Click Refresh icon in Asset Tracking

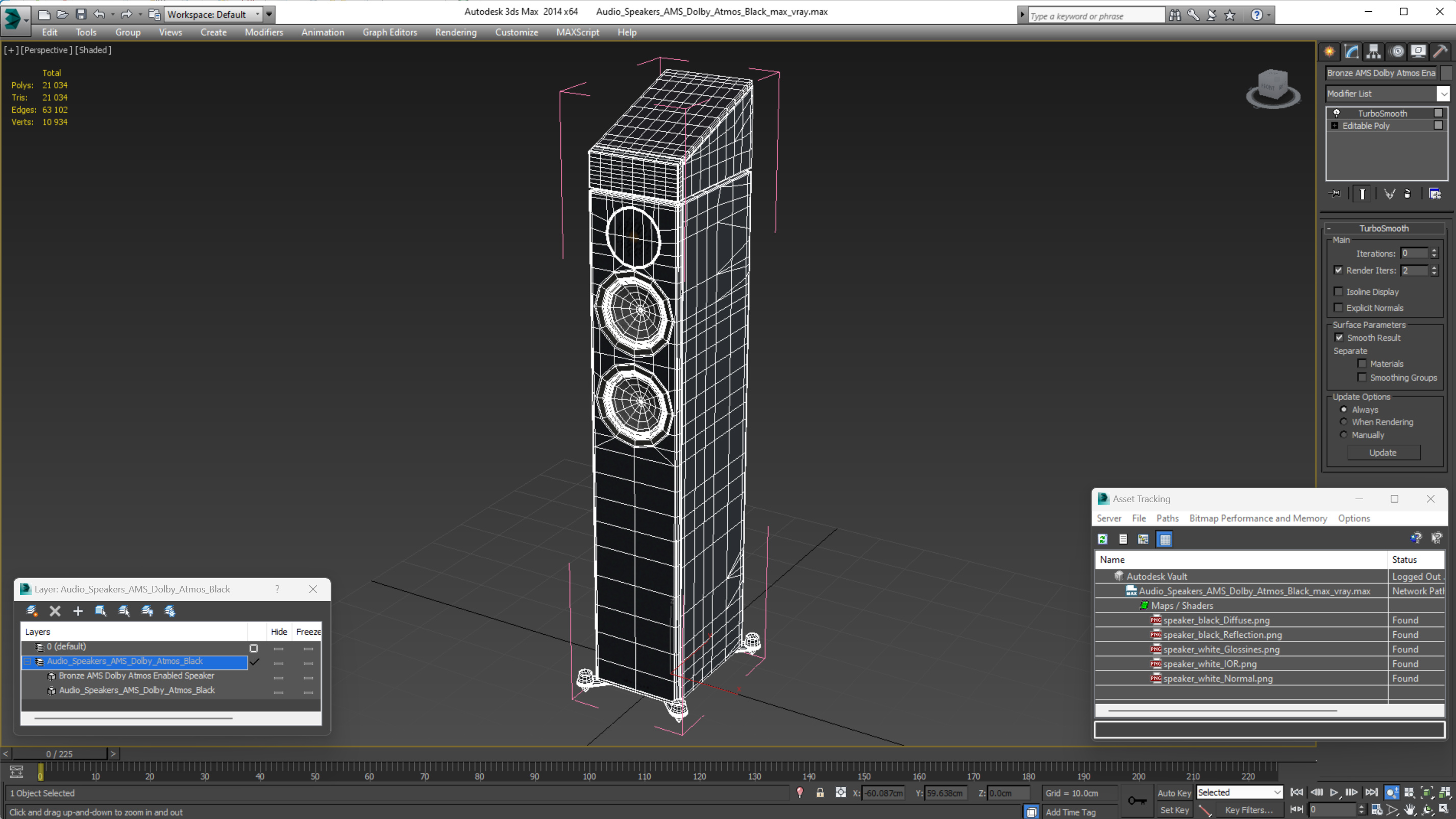tap(1103, 539)
